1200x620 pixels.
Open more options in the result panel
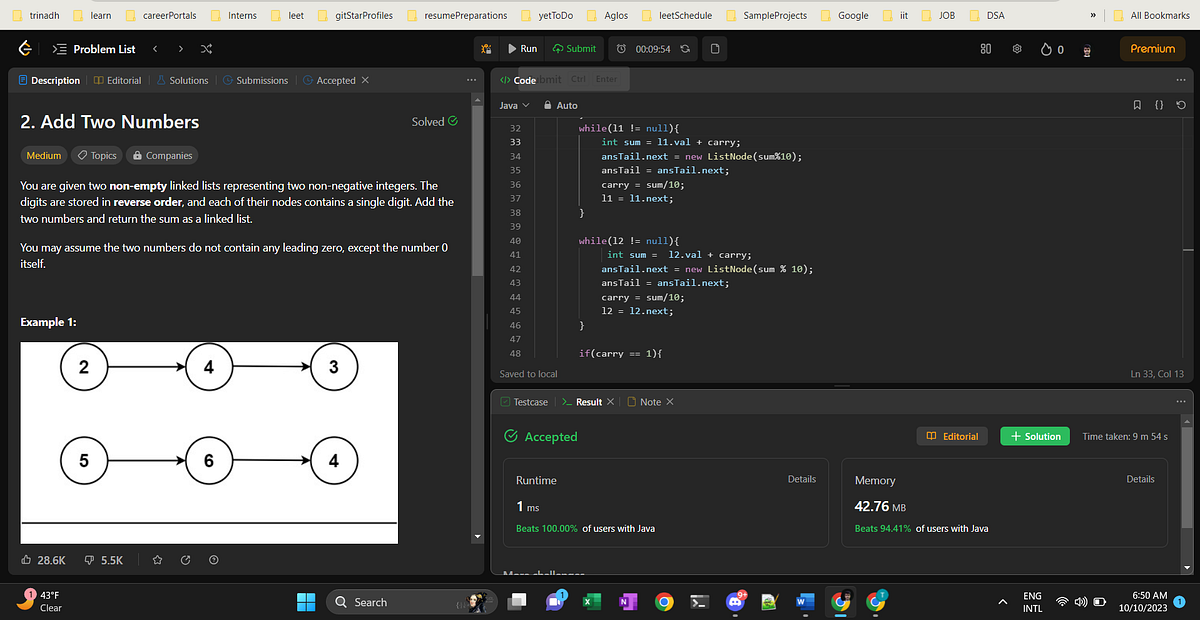click(x=1181, y=401)
